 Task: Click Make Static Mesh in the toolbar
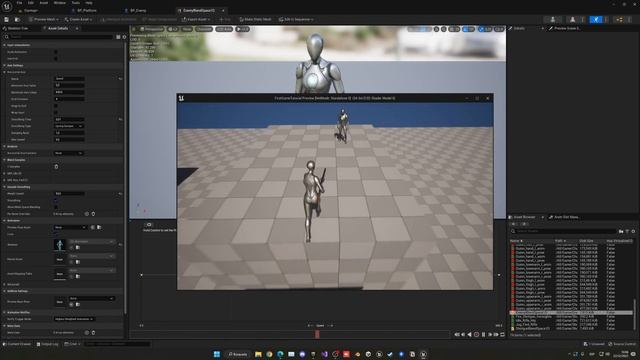255,19
